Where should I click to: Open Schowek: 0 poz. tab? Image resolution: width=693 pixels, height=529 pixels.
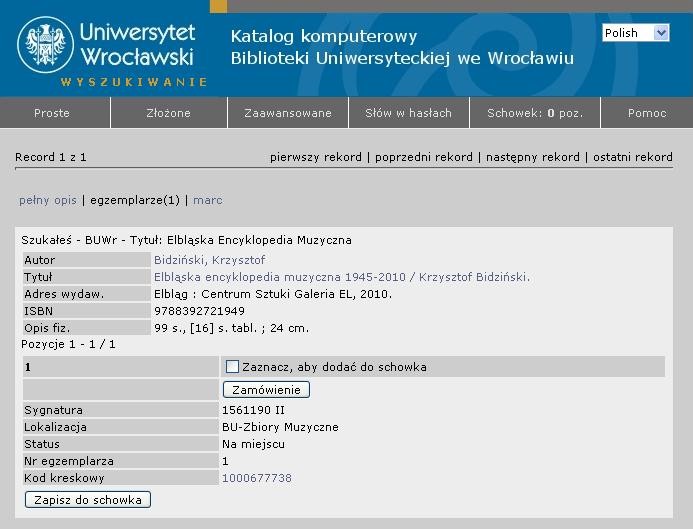click(x=535, y=113)
